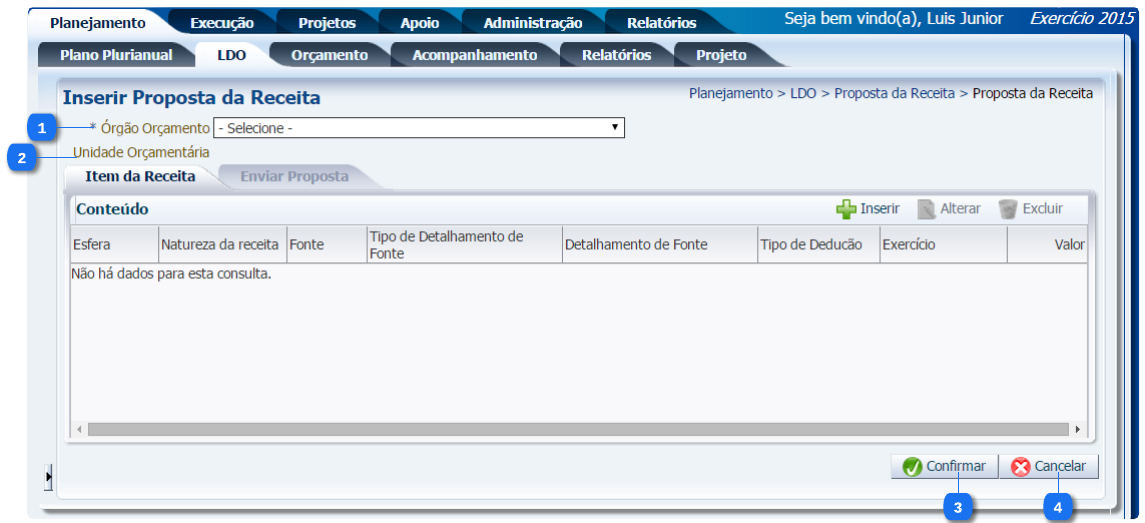Click the red X Cancelar icon
Viewport: 1145px width, 523px height.
[x=1020, y=467]
